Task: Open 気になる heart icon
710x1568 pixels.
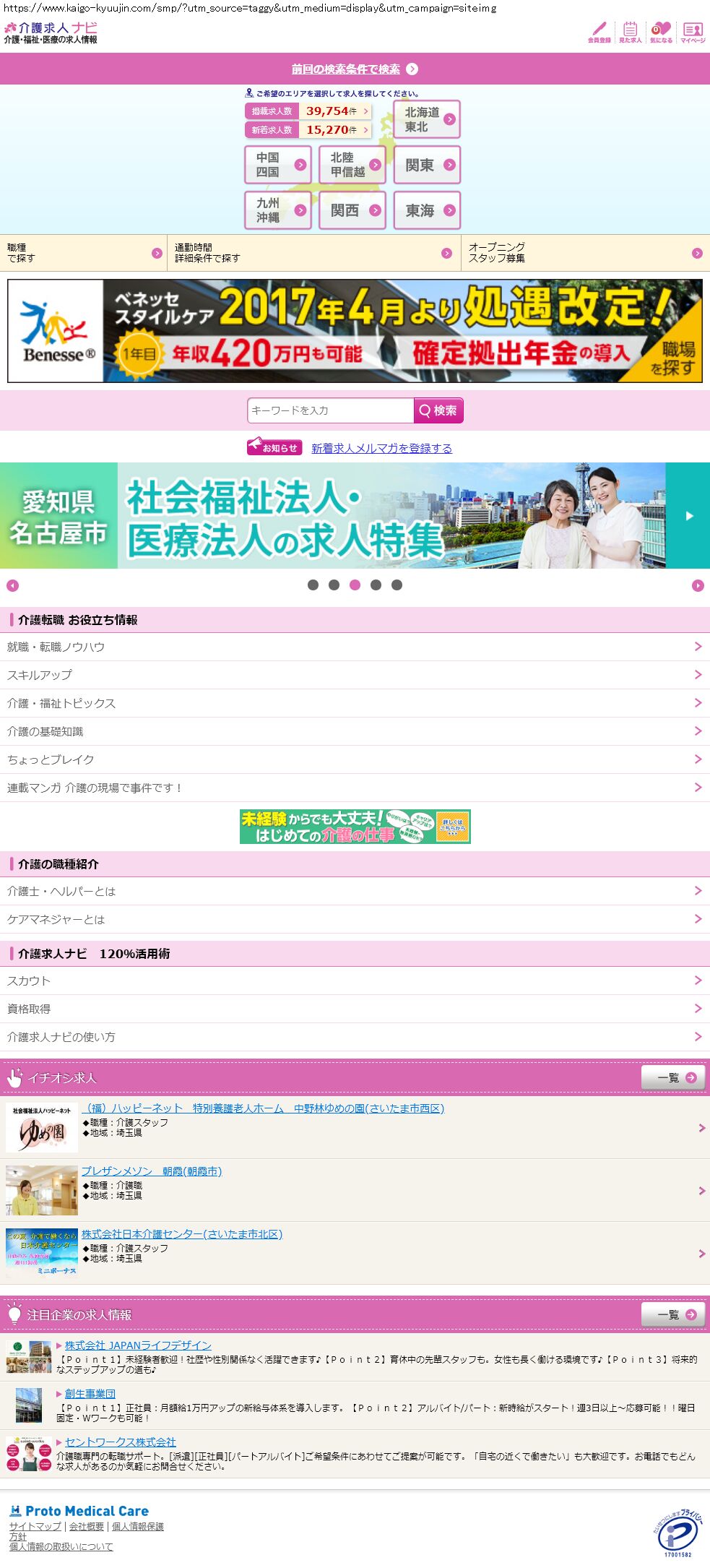Action: [x=661, y=32]
